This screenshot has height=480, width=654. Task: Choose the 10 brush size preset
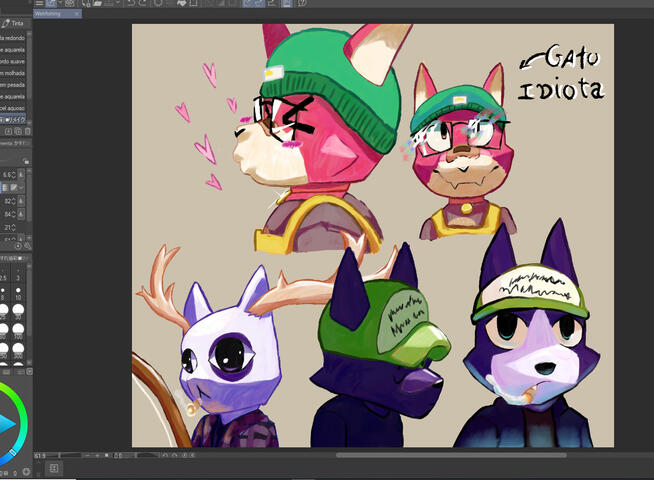pos(18,294)
